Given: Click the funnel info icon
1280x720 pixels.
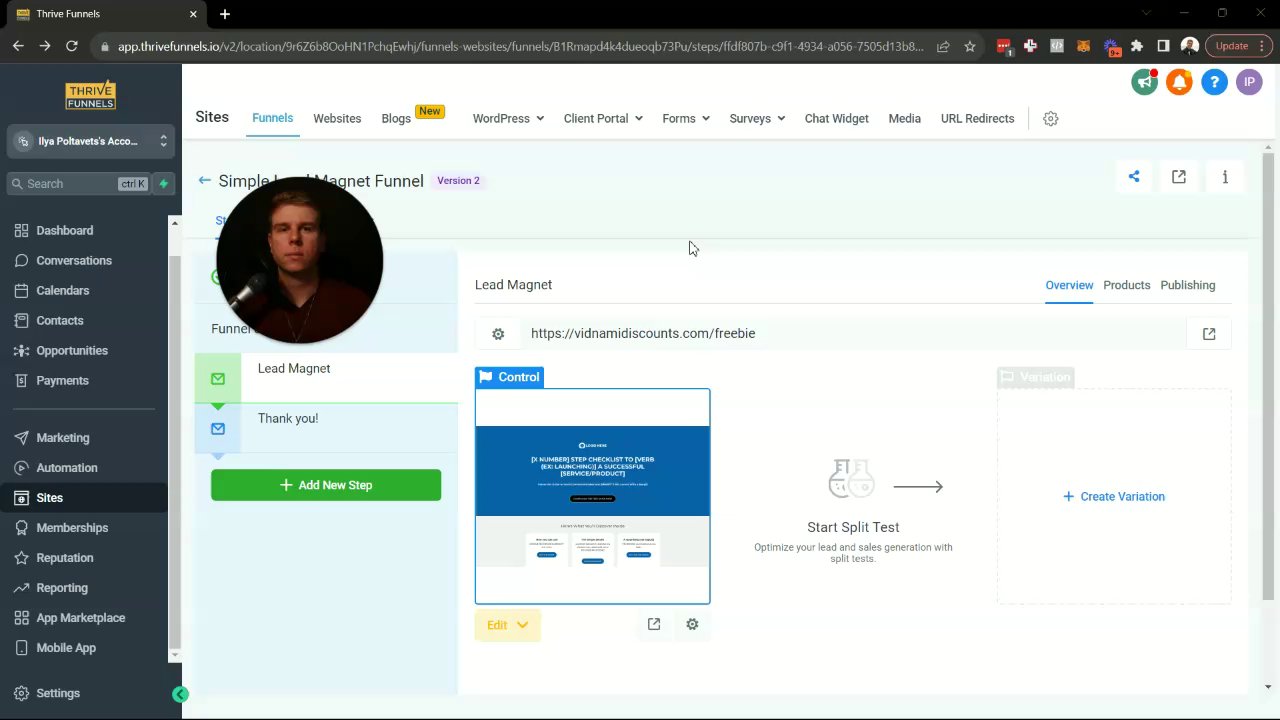Looking at the screenshot, I should [x=1225, y=177].
